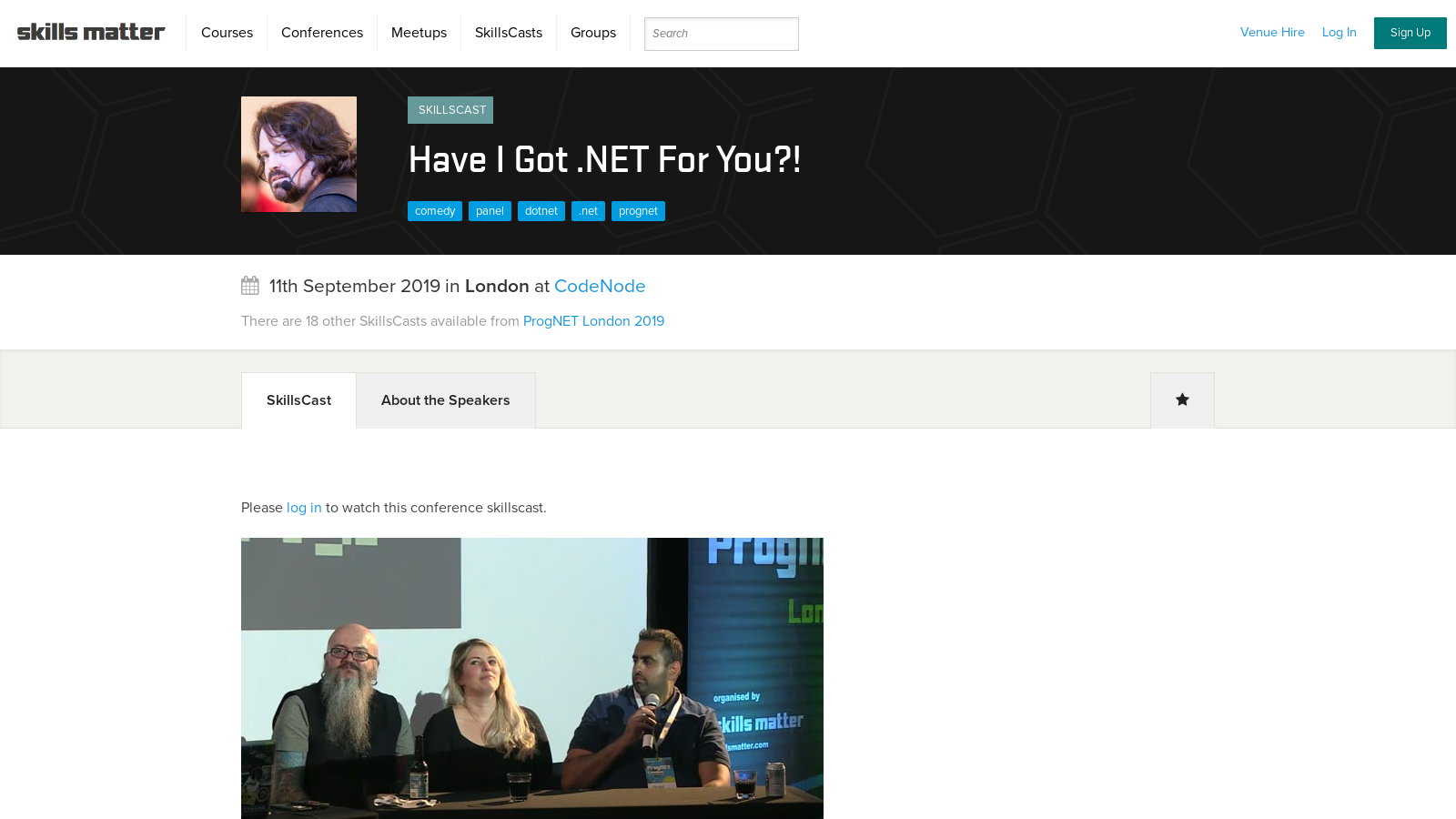Viewport: 1456px width, 819px height.
Task: Click the Skills Matter logo
Action: pyautogui.click(x=91, y=32)
